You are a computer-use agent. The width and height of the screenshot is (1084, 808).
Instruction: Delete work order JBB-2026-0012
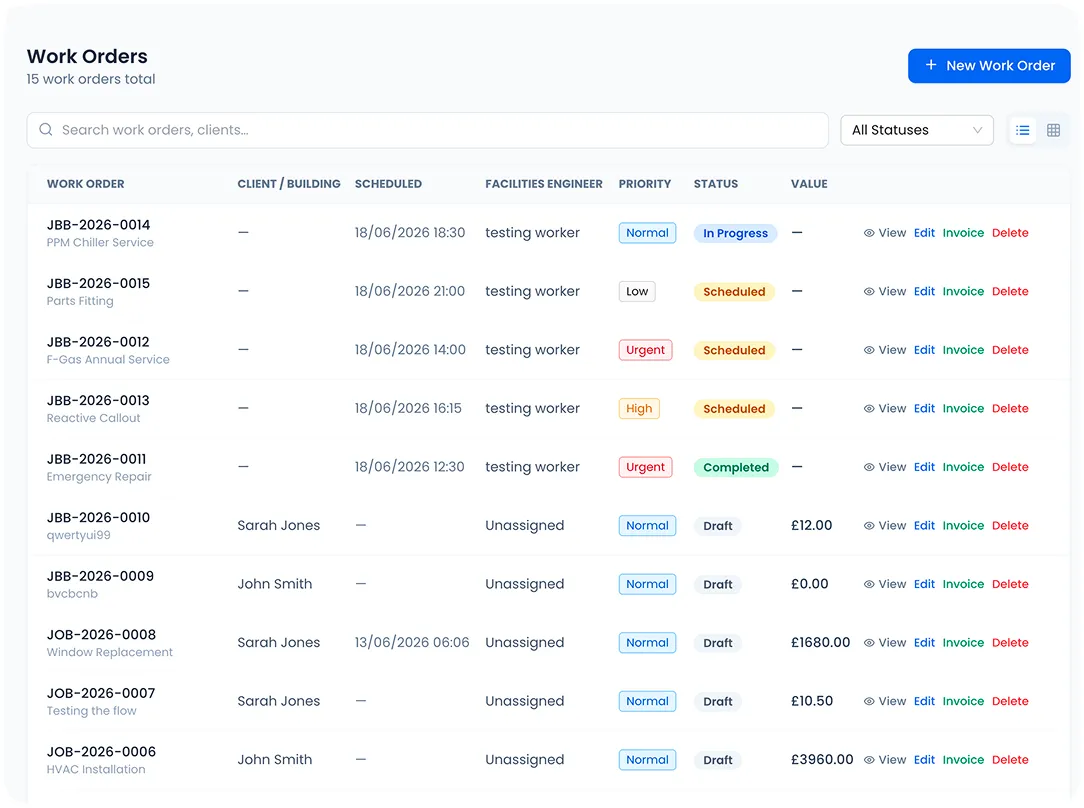(x=1010, y=350)
